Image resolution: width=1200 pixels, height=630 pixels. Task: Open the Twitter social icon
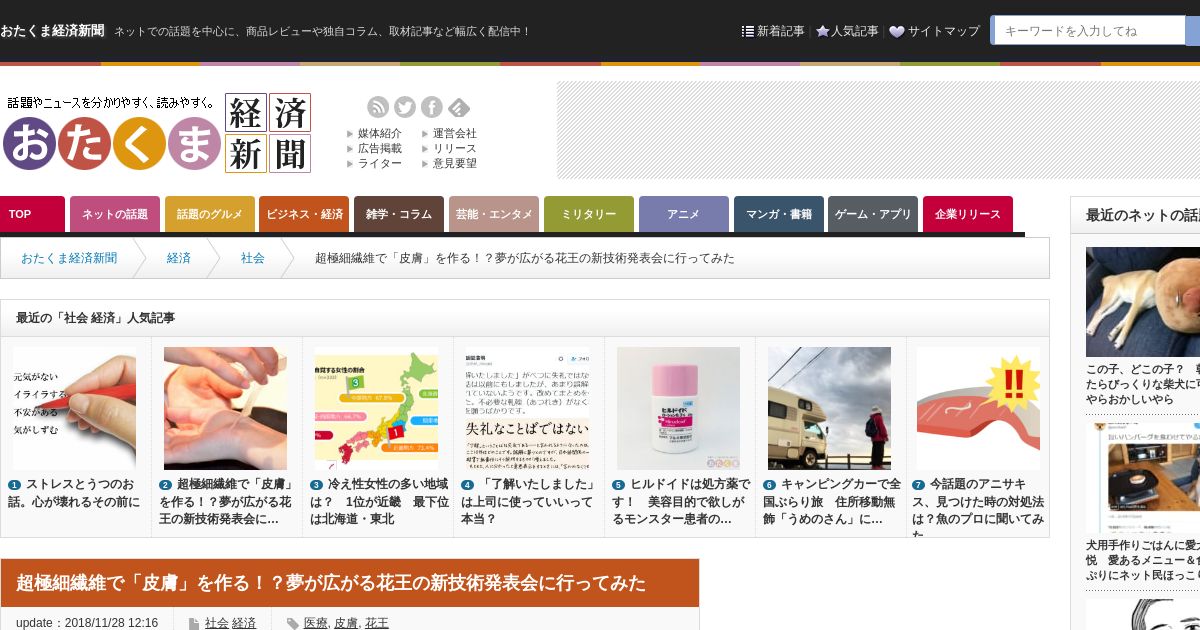405,107
